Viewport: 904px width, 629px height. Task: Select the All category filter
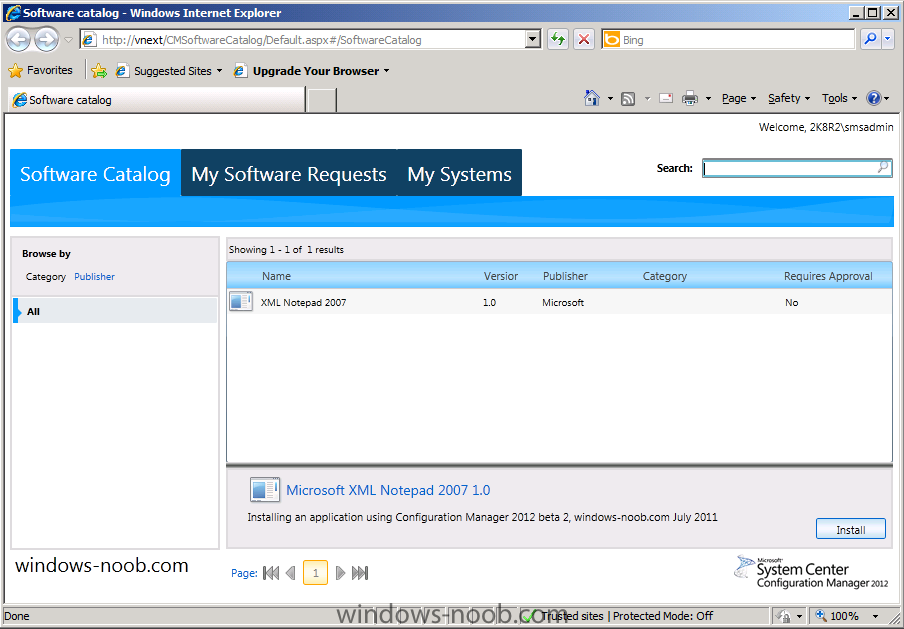115,311
